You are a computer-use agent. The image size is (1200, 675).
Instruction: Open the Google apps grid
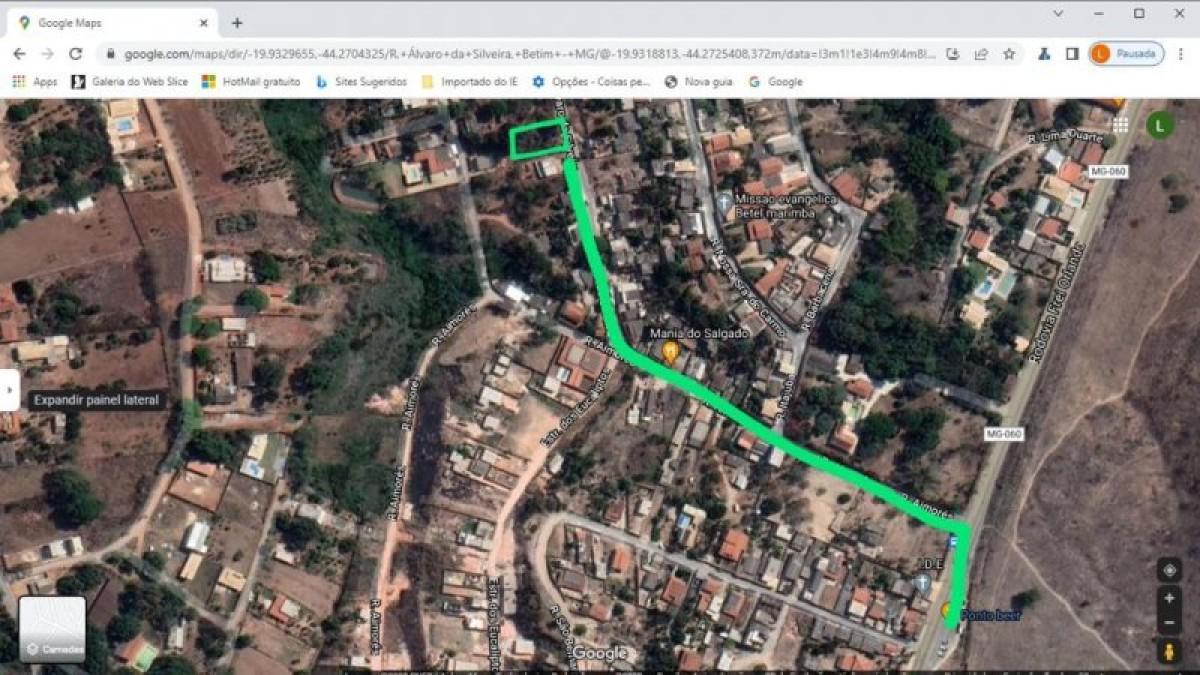click(x=1120, y=125)
